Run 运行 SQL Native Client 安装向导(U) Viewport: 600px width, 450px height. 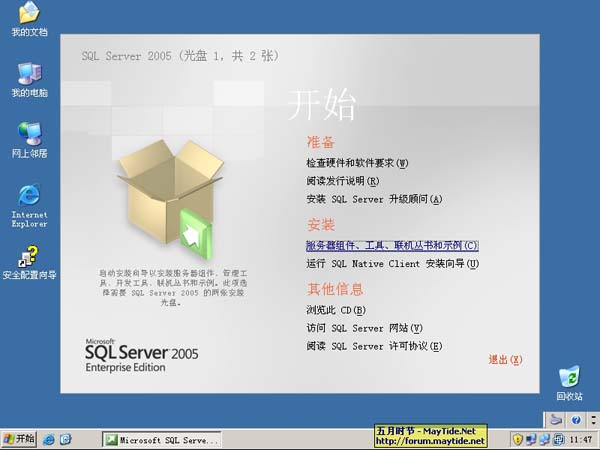tap(392, 264)
